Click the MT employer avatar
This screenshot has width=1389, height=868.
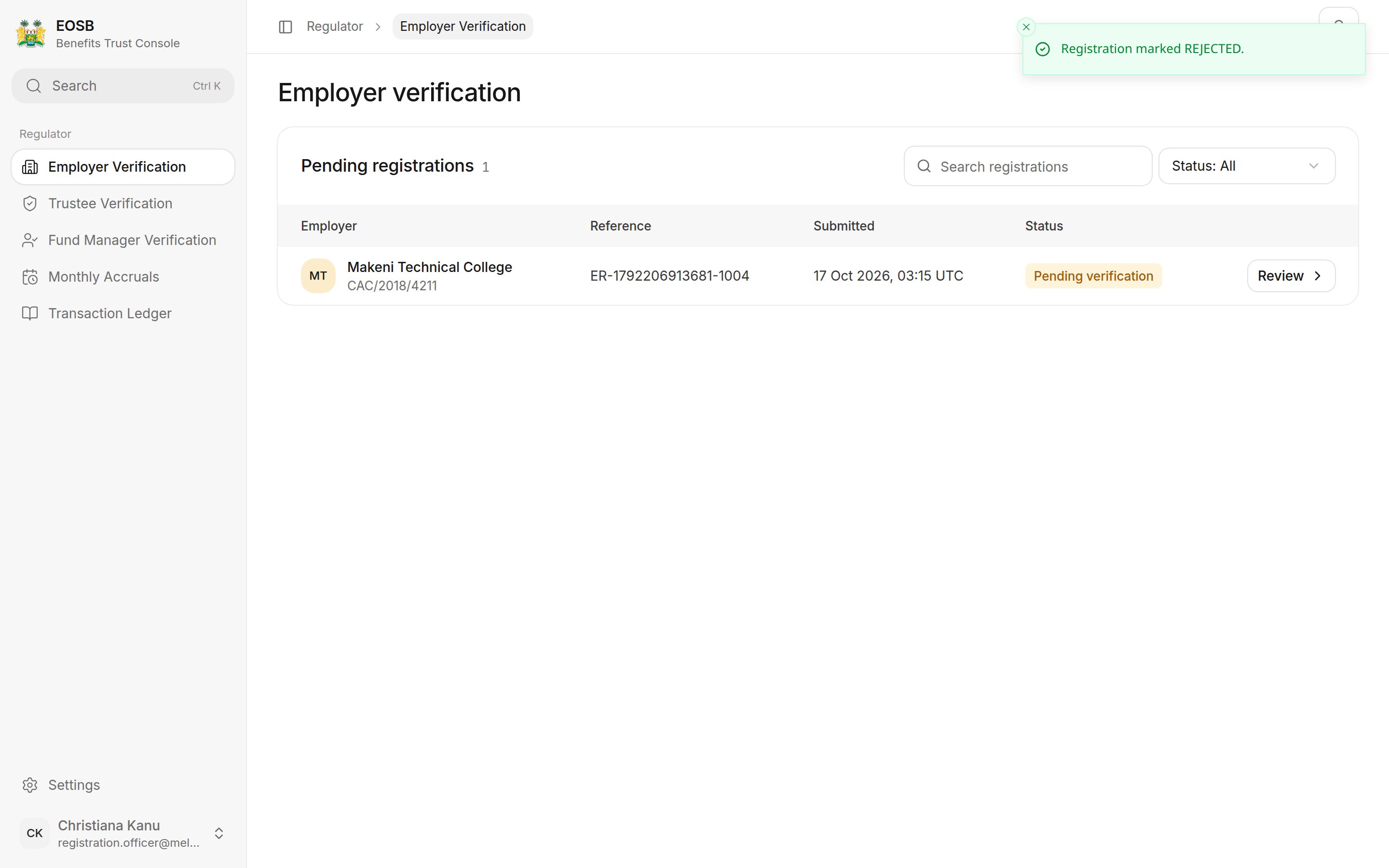pyautogui.click(x=318, y=276)
